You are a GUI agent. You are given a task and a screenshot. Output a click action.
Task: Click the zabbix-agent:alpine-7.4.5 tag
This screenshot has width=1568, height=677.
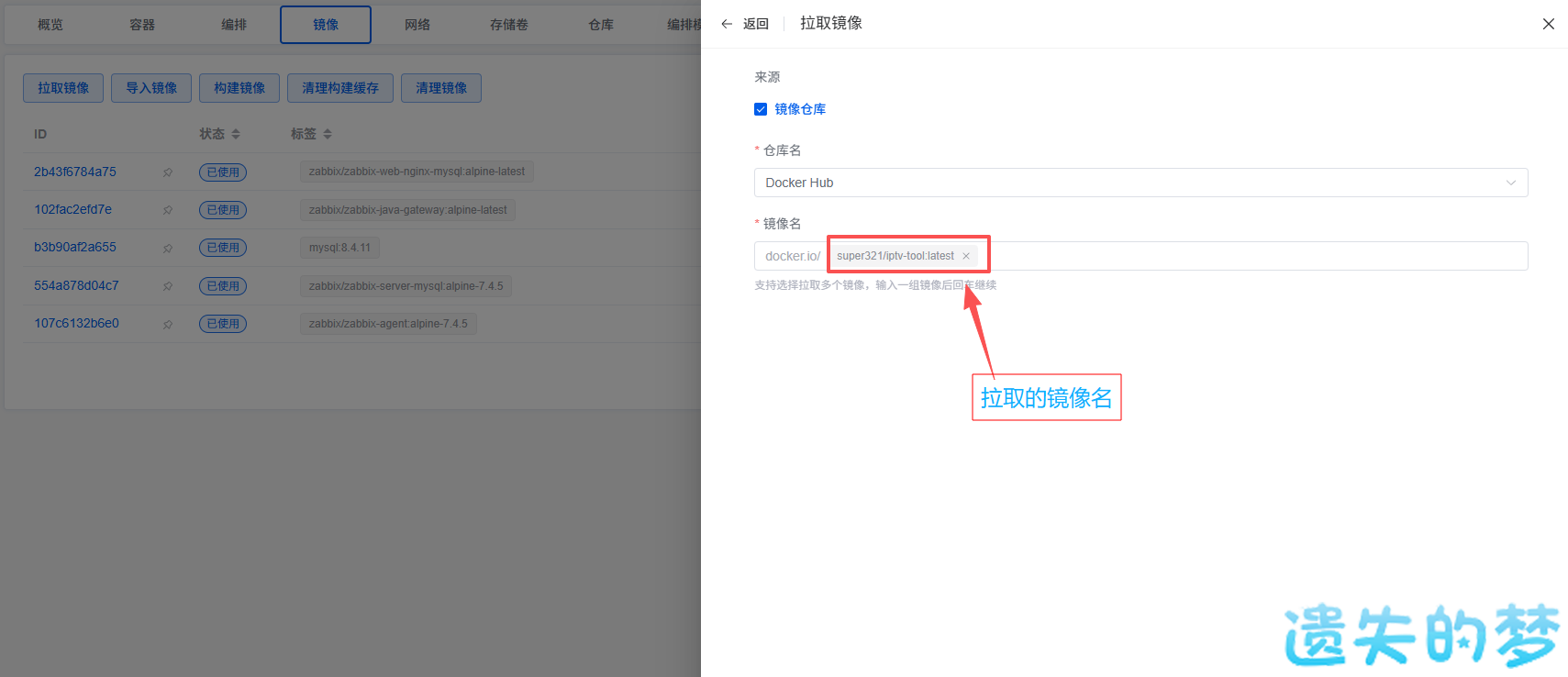[x=388, y=324]
